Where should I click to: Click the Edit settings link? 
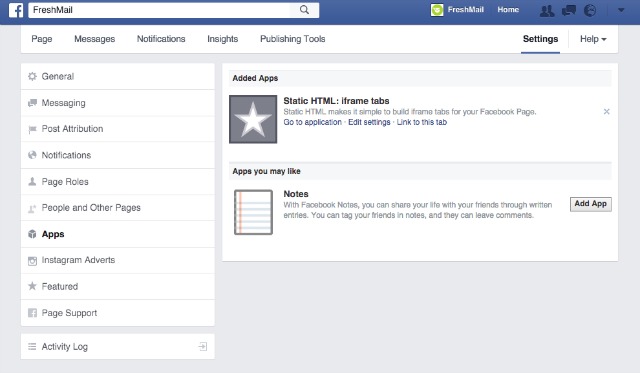[x=369, y=122]
